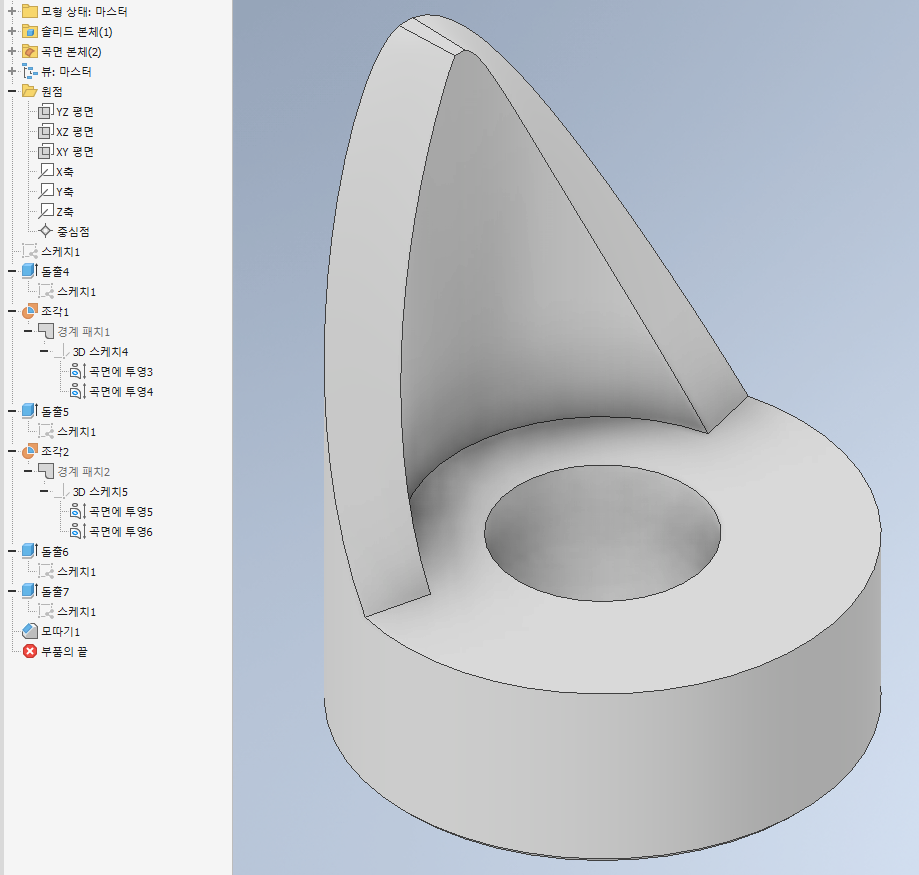Collapse the 돌출4 feature node
Image resolution: width=919 pixels, height=875 pixels.
[12, 271]
